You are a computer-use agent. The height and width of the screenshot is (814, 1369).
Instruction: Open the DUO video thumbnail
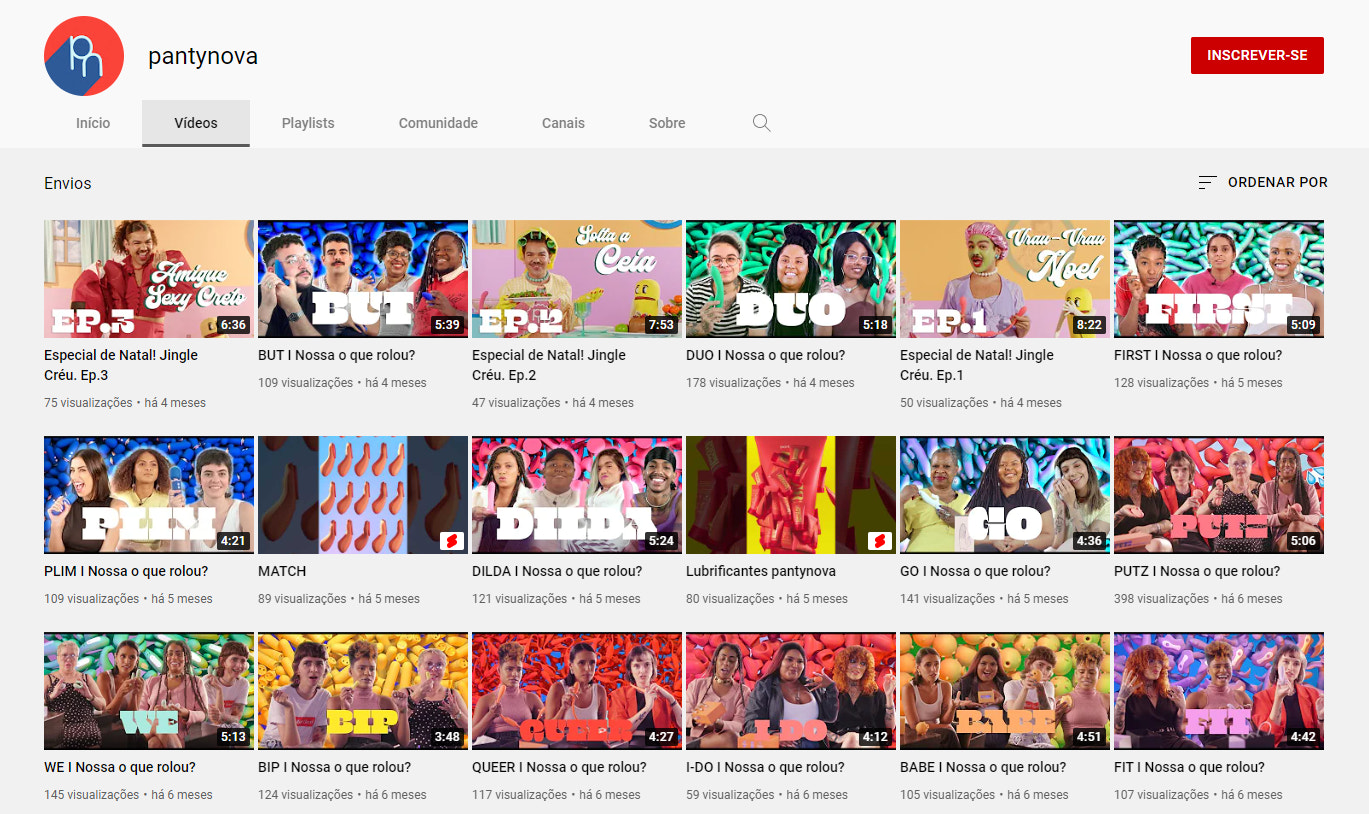790,278
